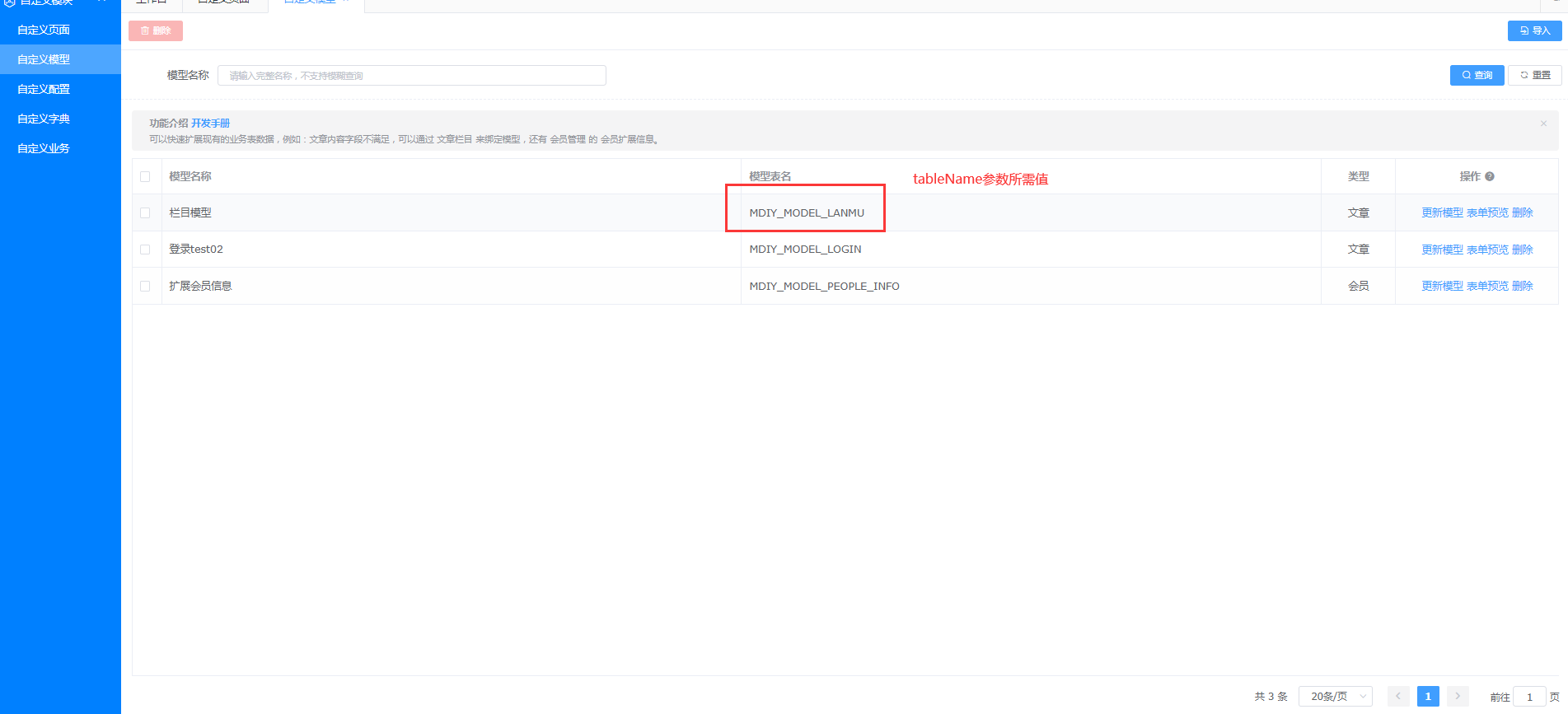Click the help icon beside 操作
This screenshot has width=1568, height=714.
click(x=1490, y=176)
